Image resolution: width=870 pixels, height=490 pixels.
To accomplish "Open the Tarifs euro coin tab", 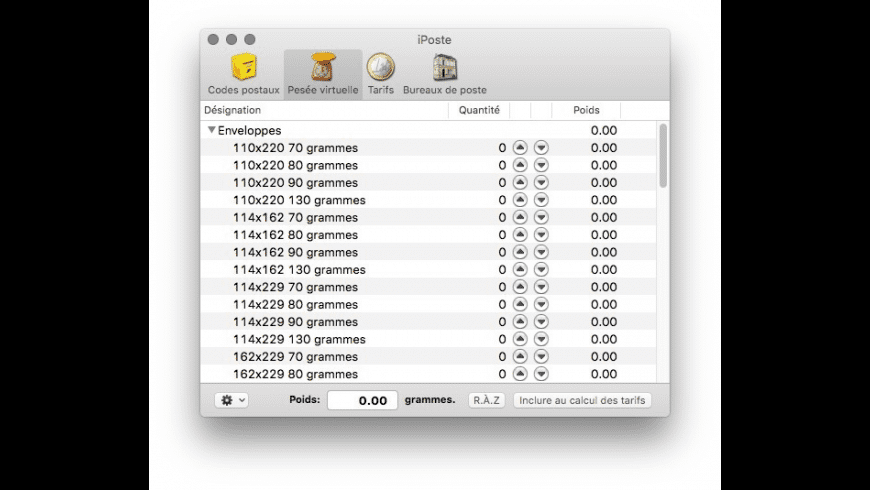I will [x=381, y=74].
